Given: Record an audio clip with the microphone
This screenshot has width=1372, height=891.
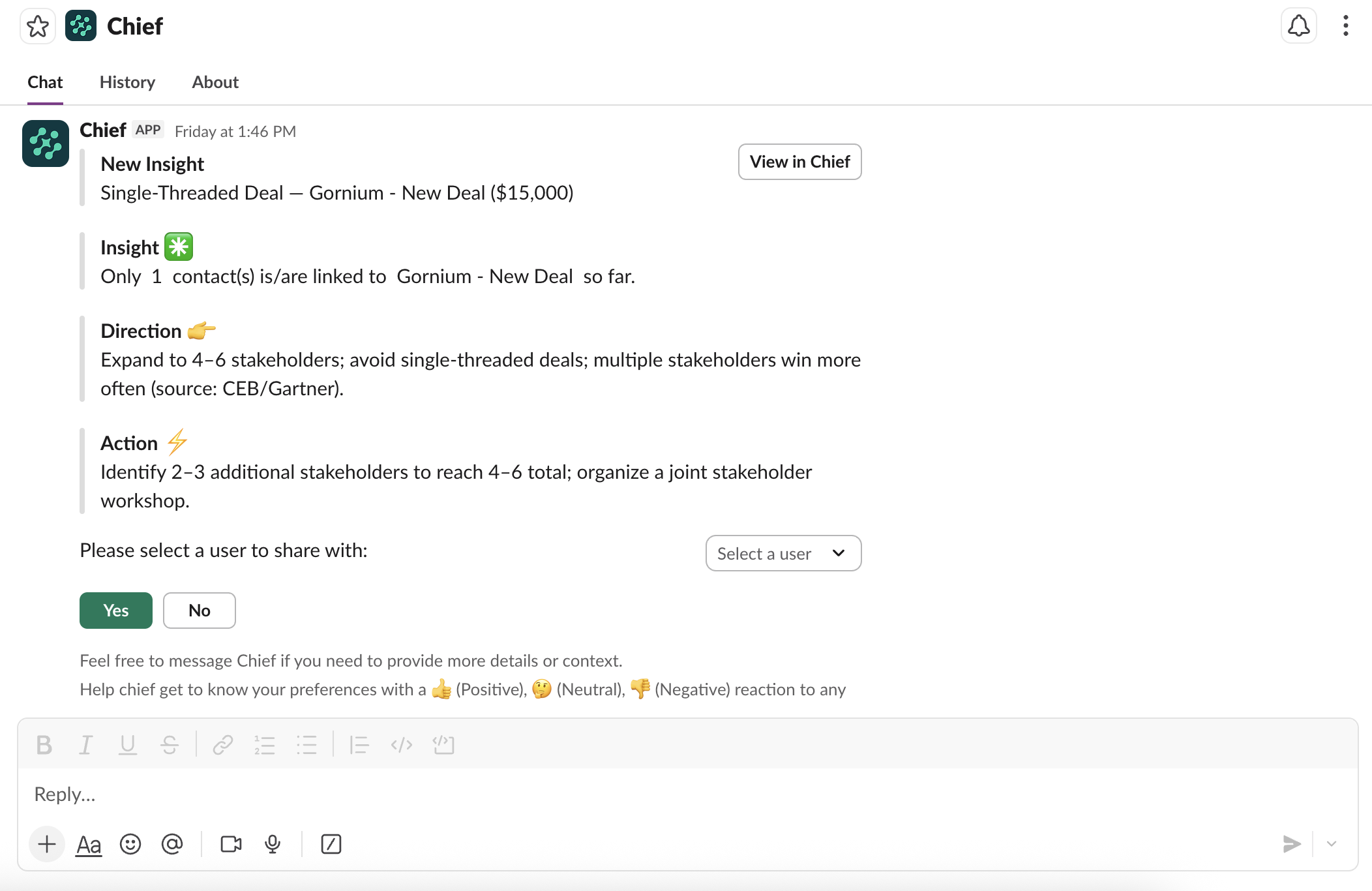Looking at the screenshot, I should tap(272, 843).
